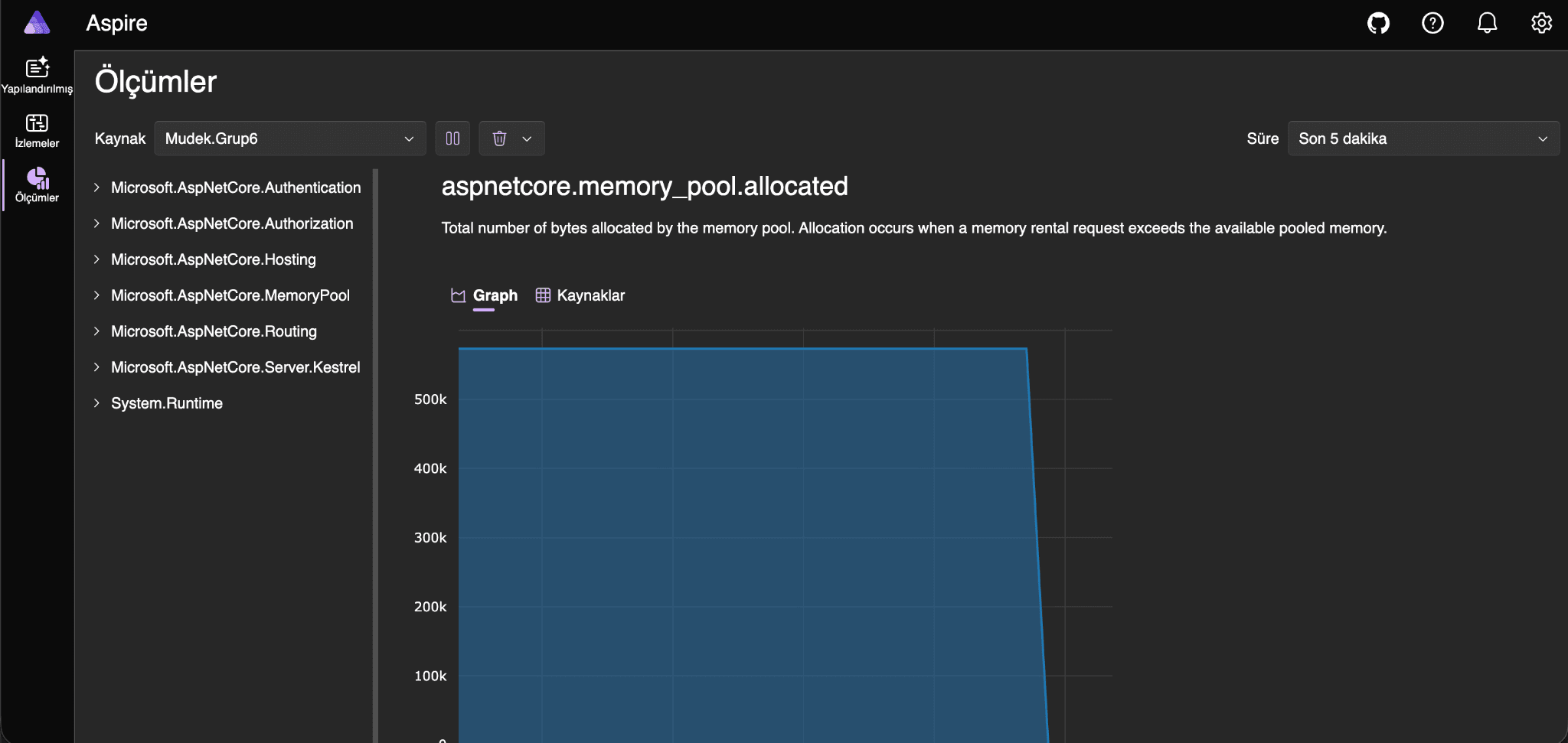1568x743 pixels.
Task: Select Microsoft.AspNetCore.MemoryPool meter
Action: 230,295
